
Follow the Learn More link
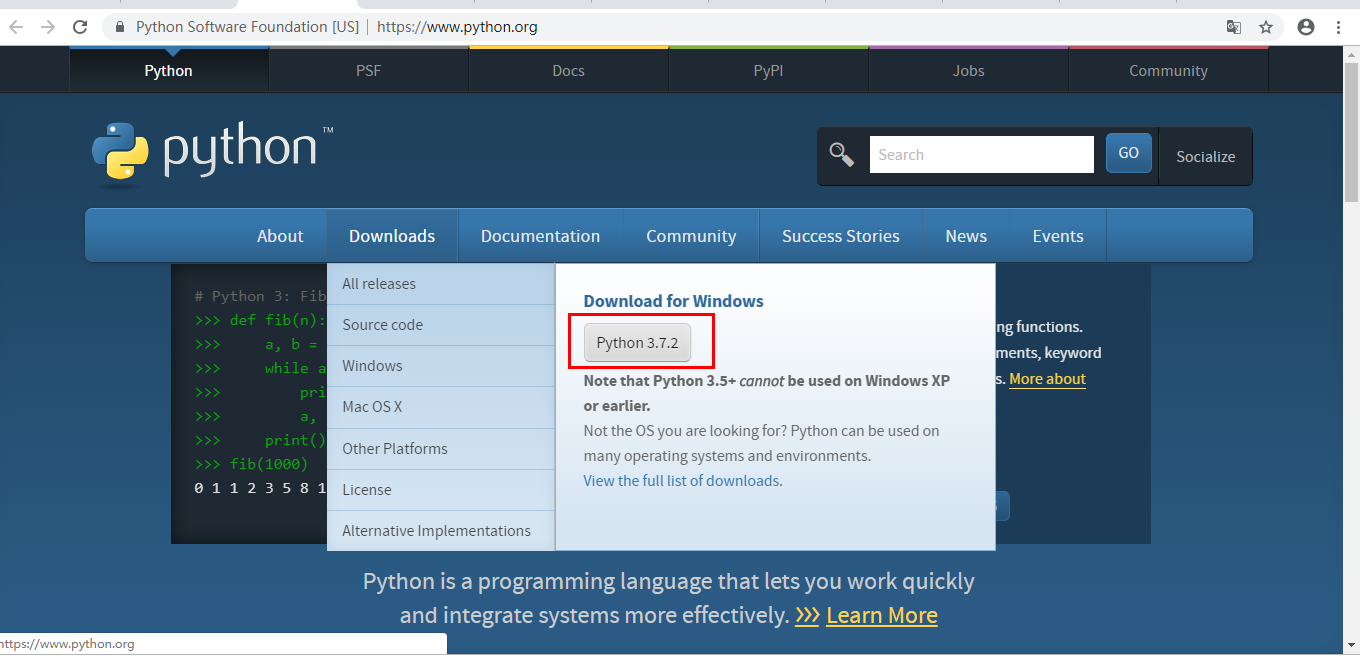[x=881, y=615]
